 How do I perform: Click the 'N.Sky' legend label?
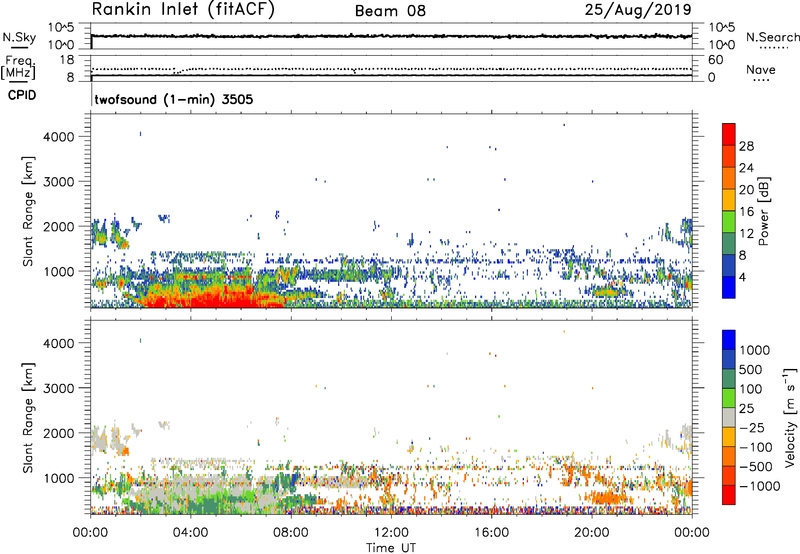(19, 38)
